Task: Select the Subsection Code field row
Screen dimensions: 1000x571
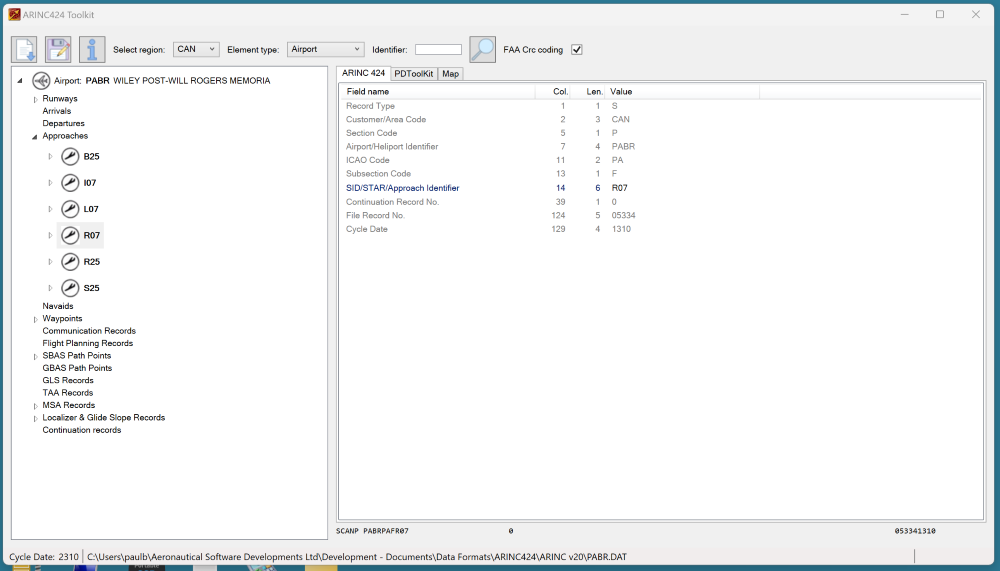Action: [660, 174]
